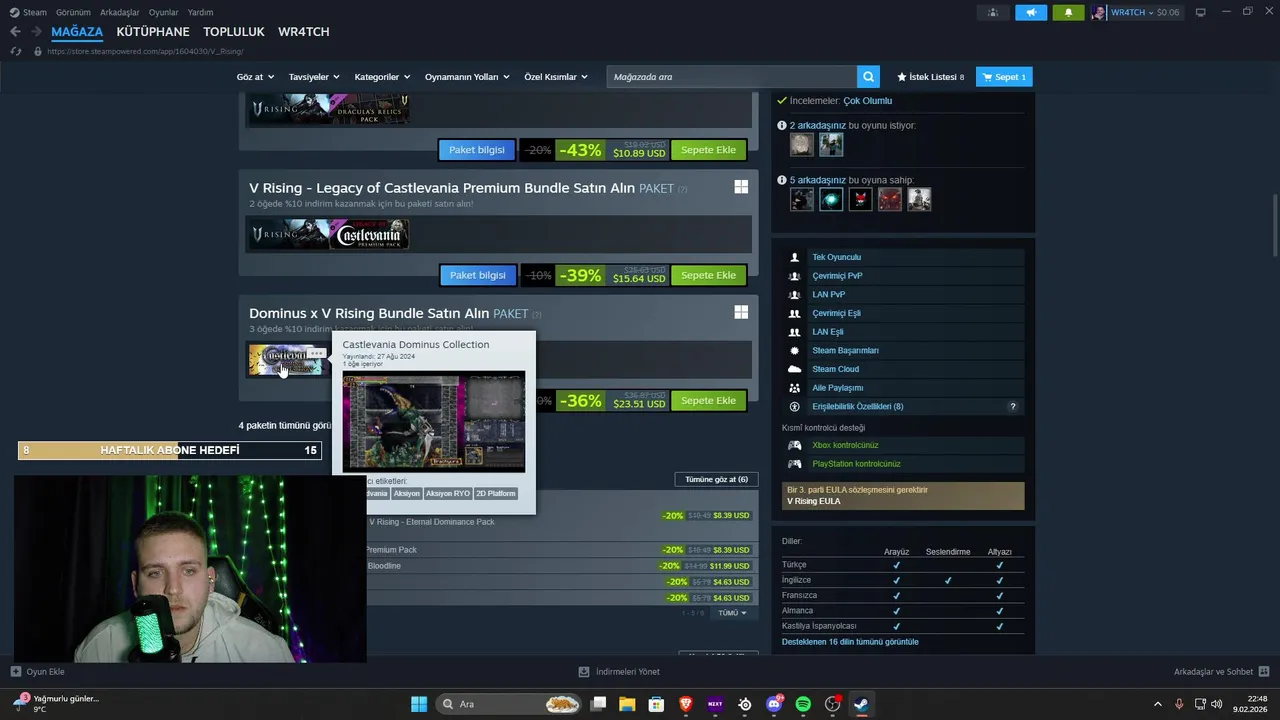Open the red-faced friend avatar who owns game
Image resolution: width=1280 pixels, height=720 pixels.
(890, 199)
